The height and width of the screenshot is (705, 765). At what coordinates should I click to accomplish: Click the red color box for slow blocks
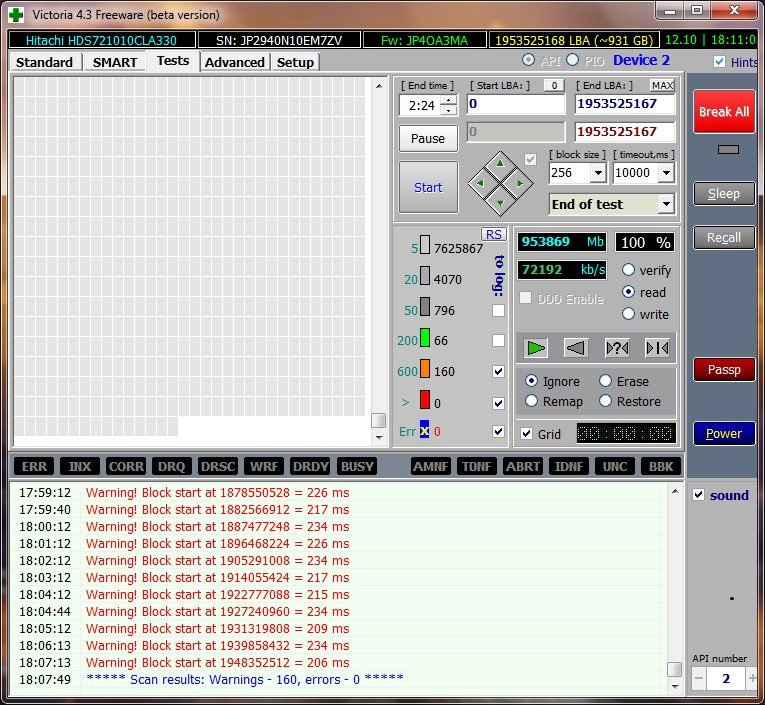424,402
